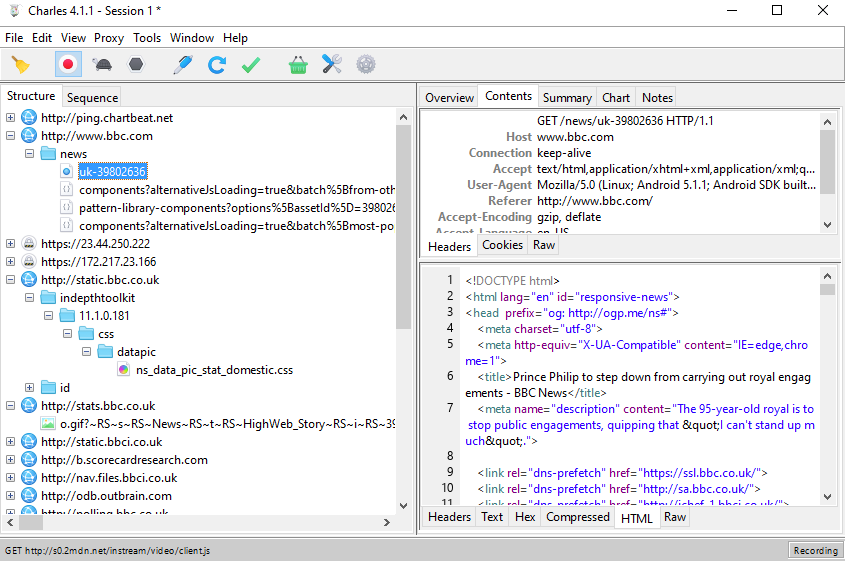The width and height of the screenshot is (845, 561).
Task: Click the Recording status button
Action: [x=815, y=550]
